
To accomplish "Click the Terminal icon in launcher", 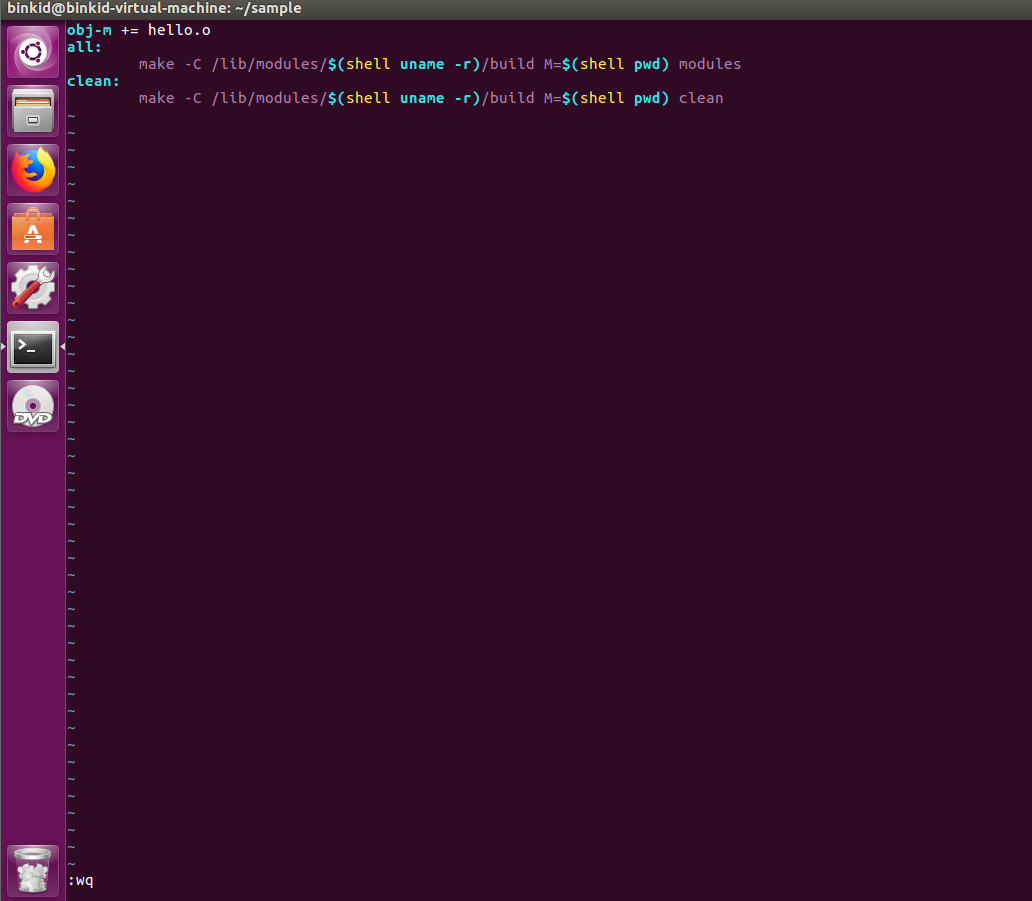I will point(33,347).
